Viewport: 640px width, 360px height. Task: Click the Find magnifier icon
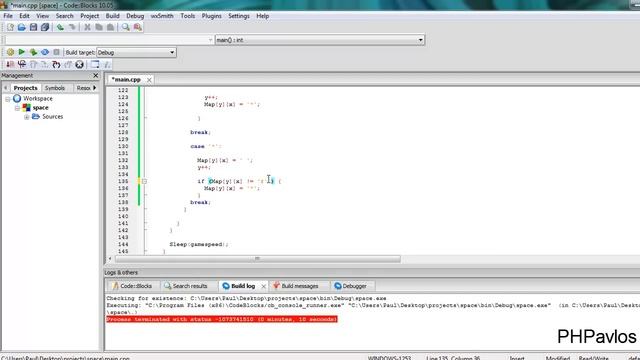(126, 27)
